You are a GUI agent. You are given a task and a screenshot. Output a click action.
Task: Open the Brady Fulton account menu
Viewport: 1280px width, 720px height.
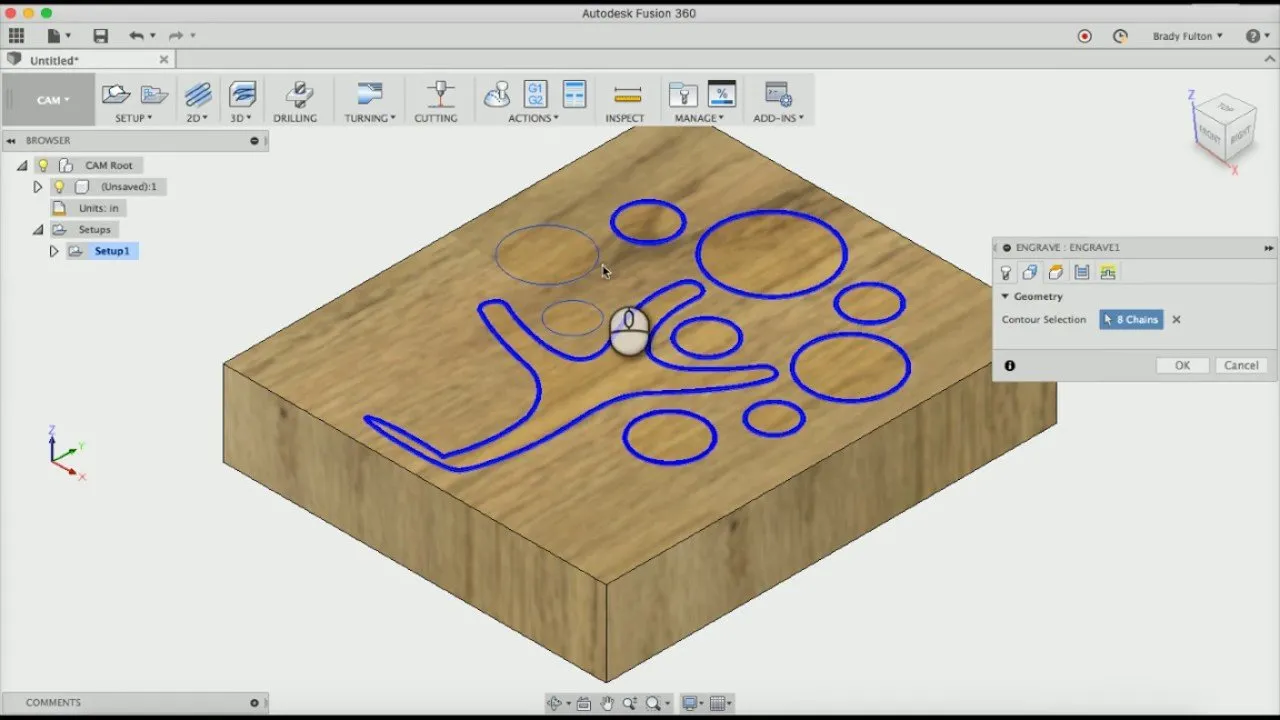(1187, 36)
